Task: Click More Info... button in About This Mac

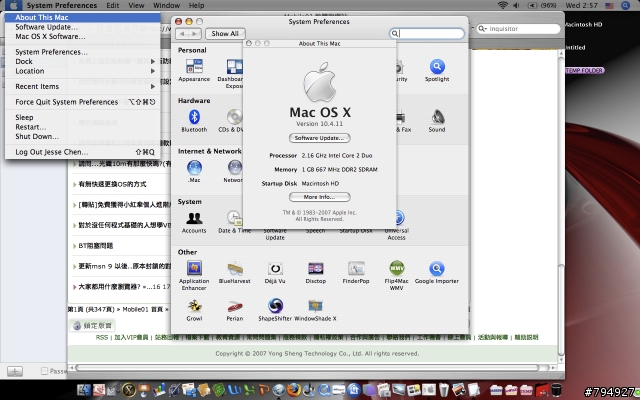Action: [x=320, y=197]
